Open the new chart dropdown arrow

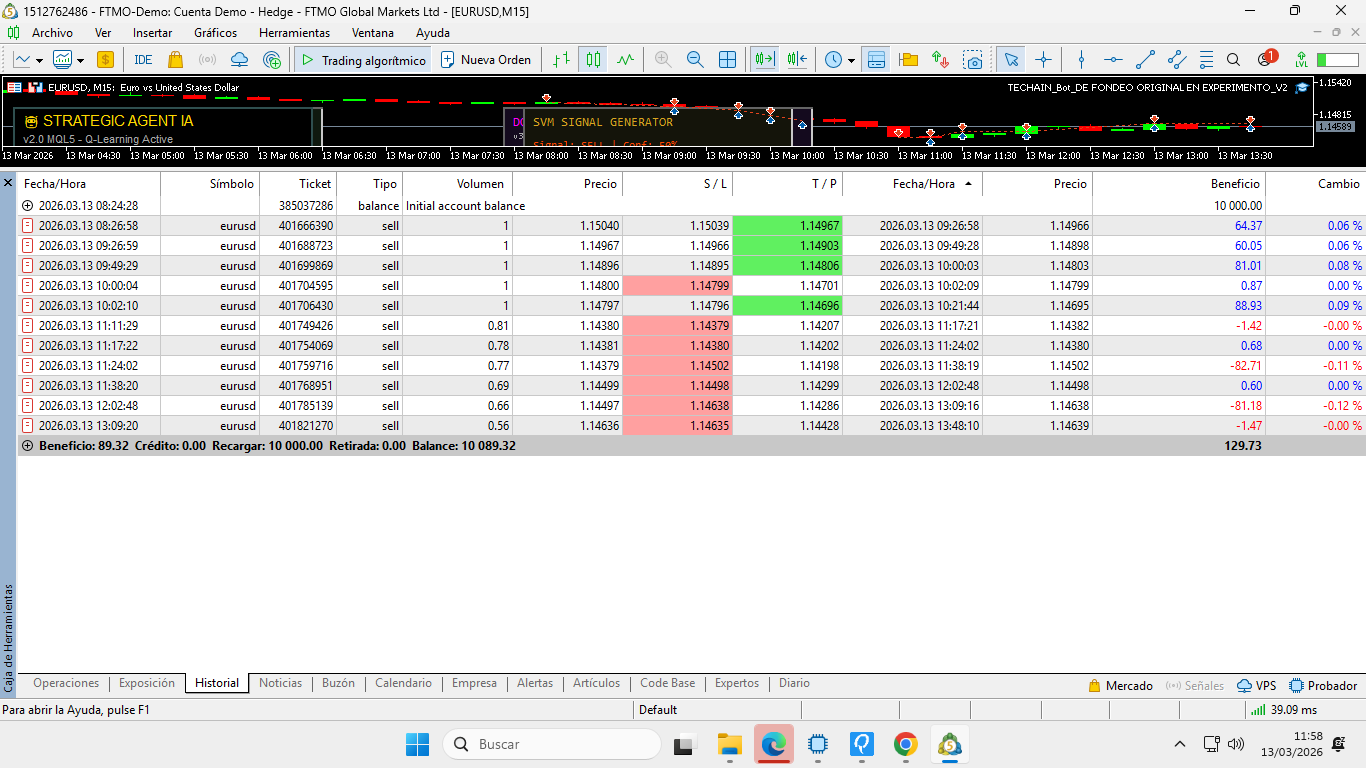(x=39, y=60)
